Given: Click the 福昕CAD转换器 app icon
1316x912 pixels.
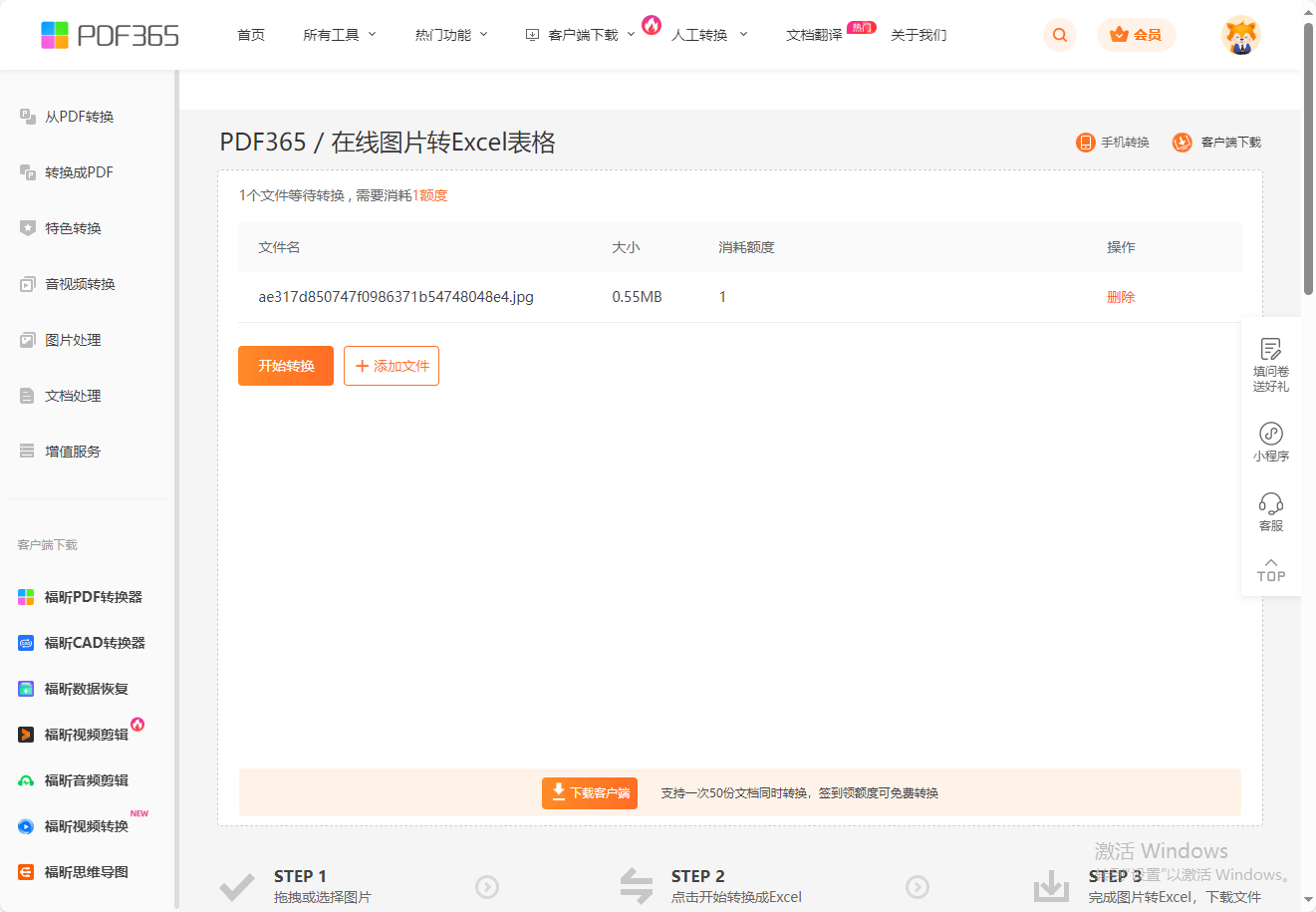Looking at the screenshot, I should point(26,643).
